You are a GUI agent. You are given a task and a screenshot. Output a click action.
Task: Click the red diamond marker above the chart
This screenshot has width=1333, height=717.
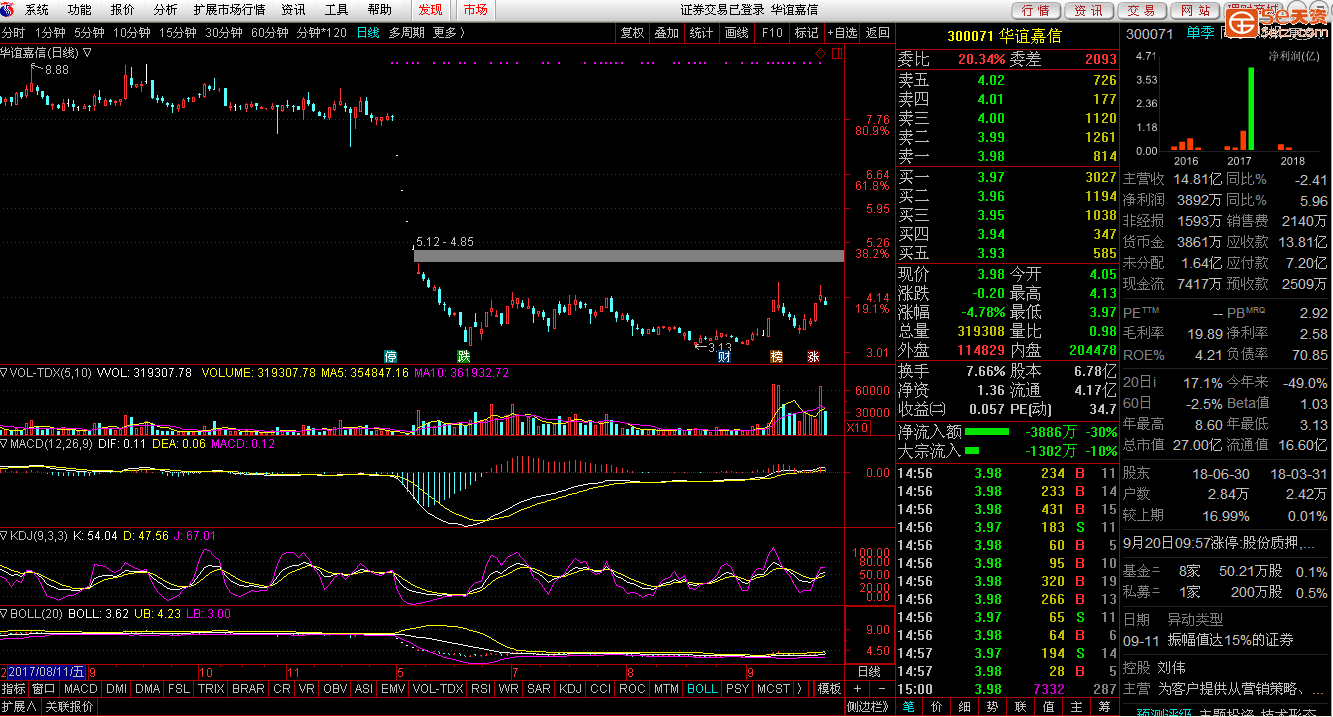pyautogui.click(x=820, y=52)
